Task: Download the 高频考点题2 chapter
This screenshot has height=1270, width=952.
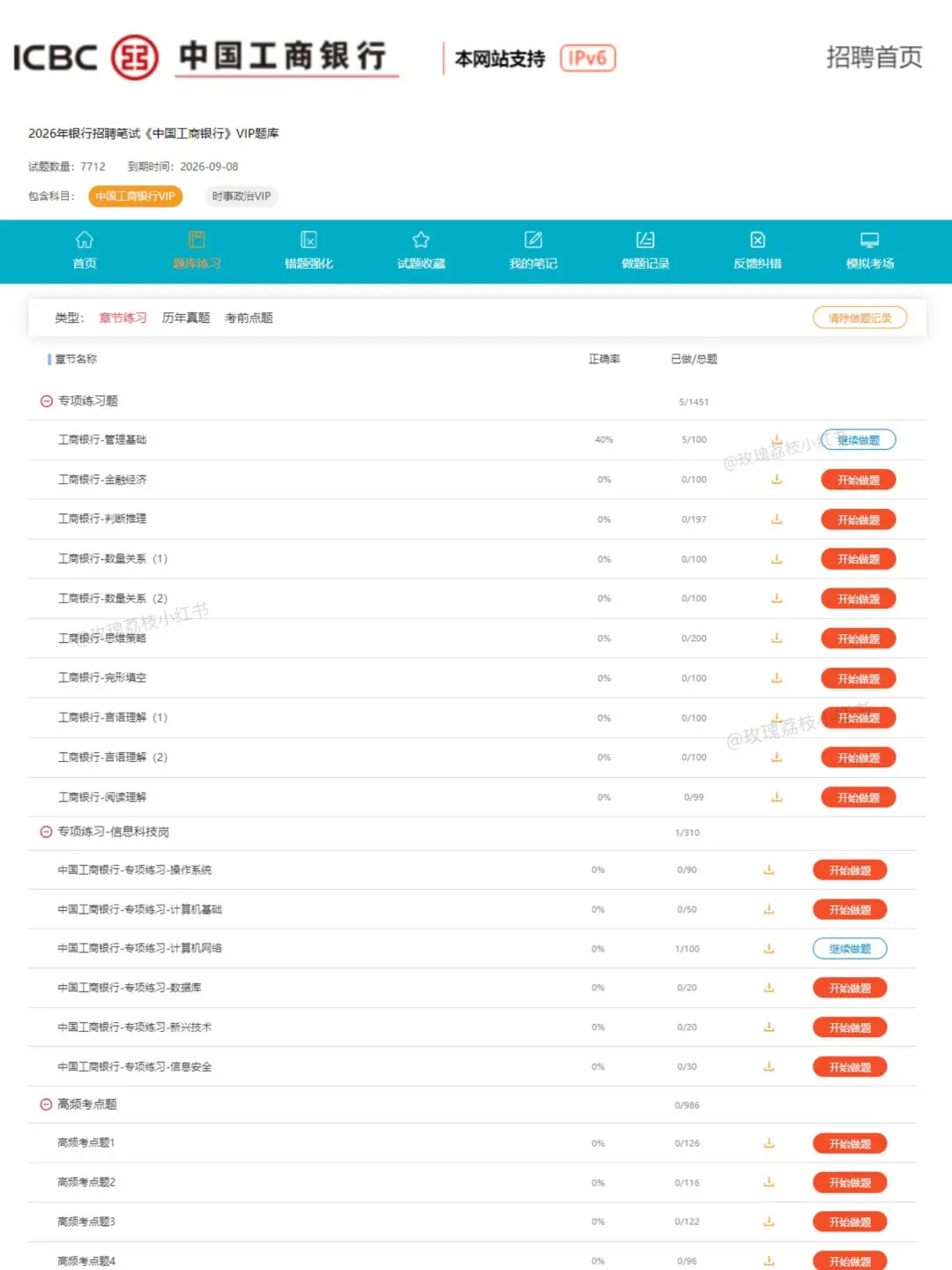Action: pos(769,1183)
